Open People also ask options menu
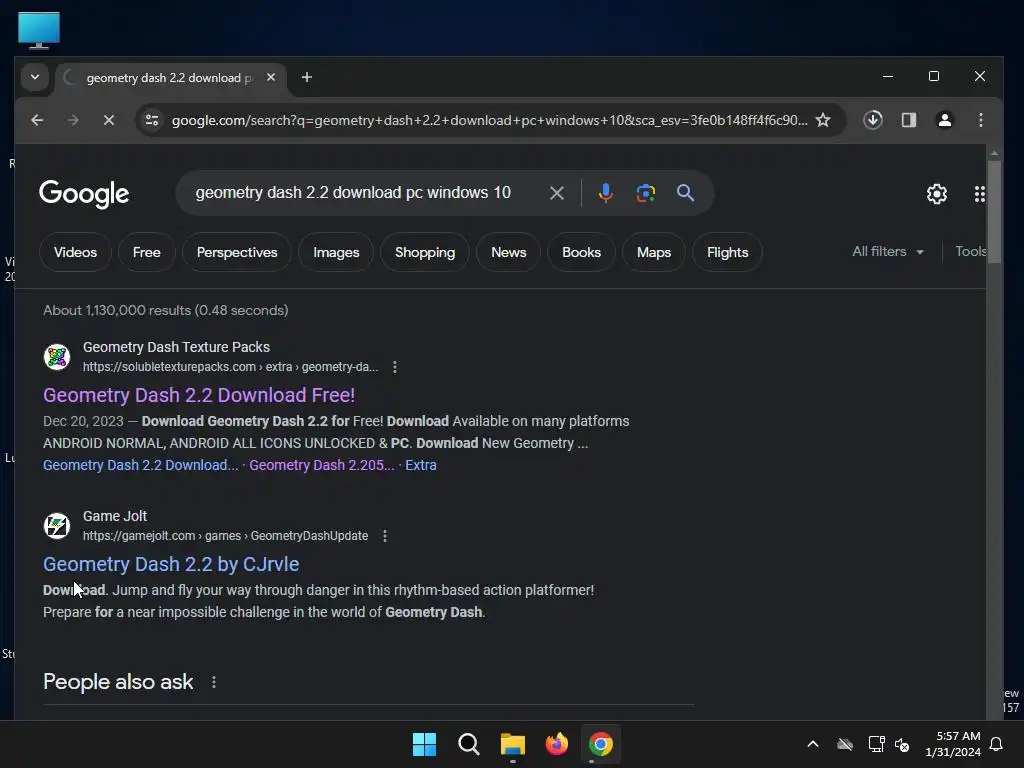 [214, 682]
